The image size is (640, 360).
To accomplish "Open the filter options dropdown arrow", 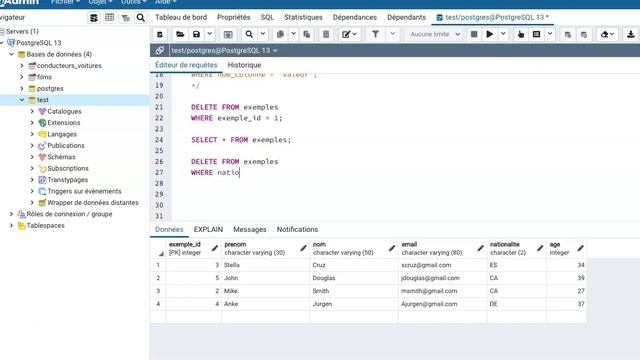I will point(393,34).
